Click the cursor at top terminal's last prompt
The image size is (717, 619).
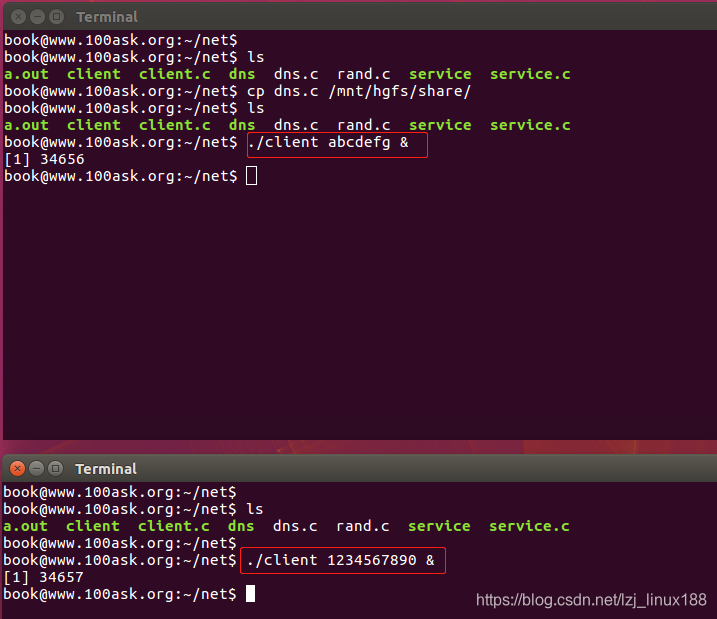tap(251, 176)
